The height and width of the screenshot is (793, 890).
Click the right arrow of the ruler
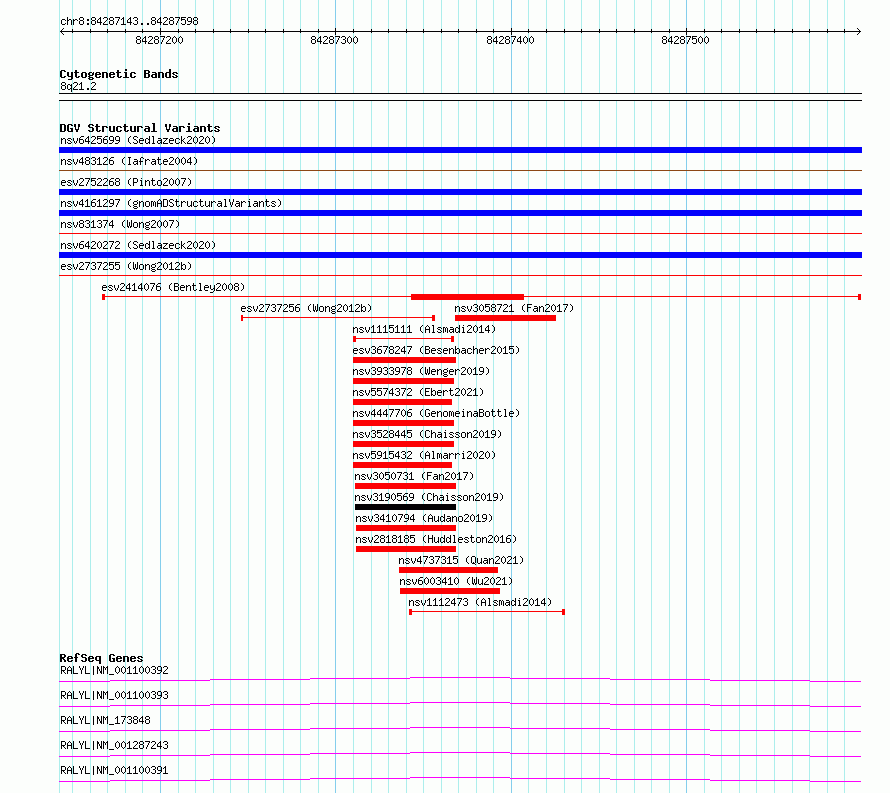[x=858, y=31]
